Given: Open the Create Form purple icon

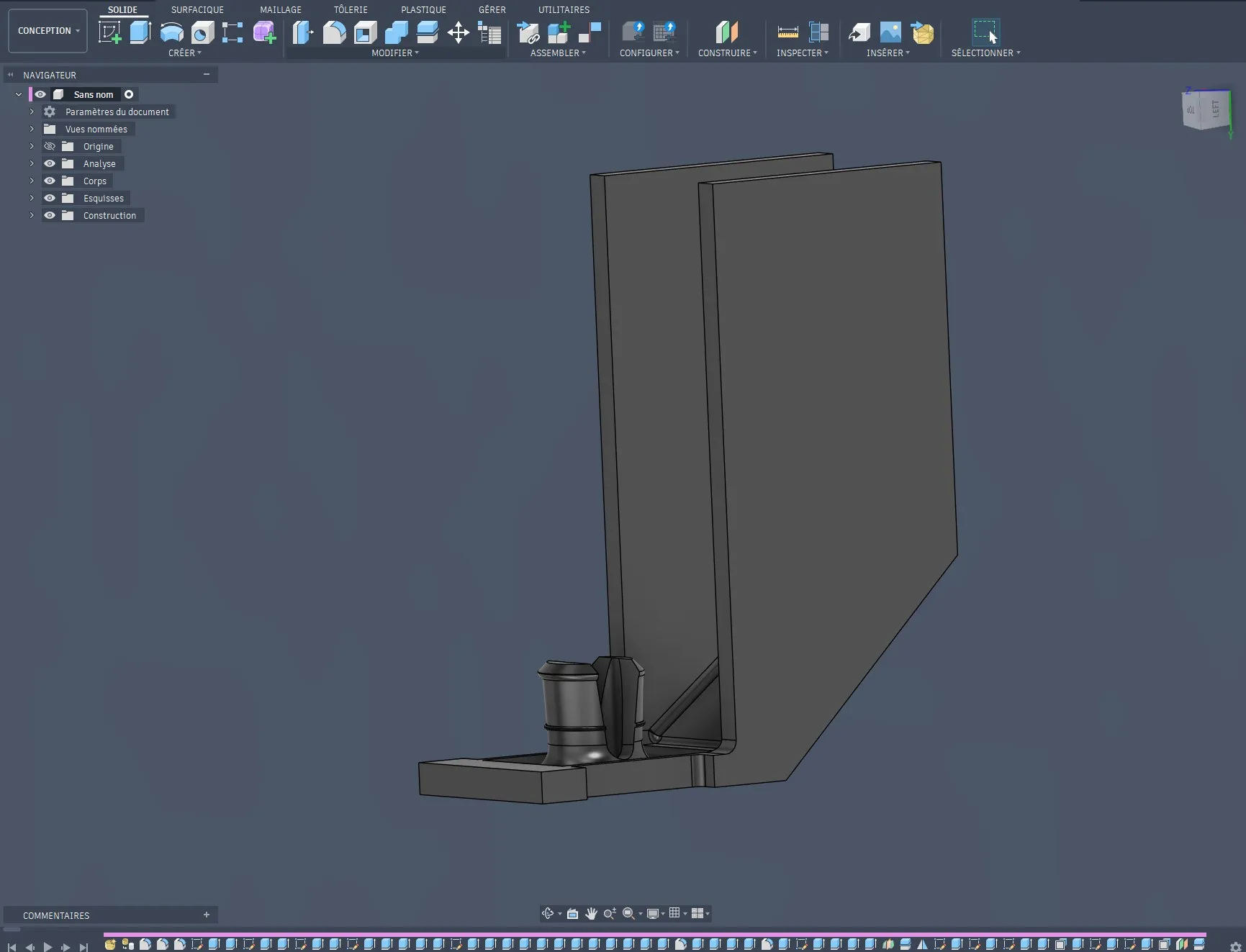Looking at the screenshot, I should click(264, 32).
